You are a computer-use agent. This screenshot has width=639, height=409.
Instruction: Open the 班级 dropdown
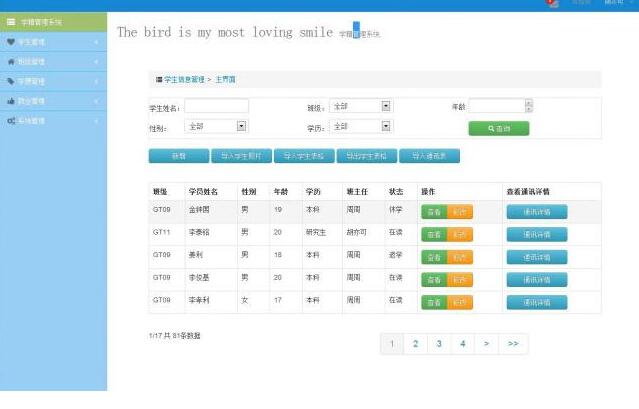pyautogui.click(x=386, y=106)
